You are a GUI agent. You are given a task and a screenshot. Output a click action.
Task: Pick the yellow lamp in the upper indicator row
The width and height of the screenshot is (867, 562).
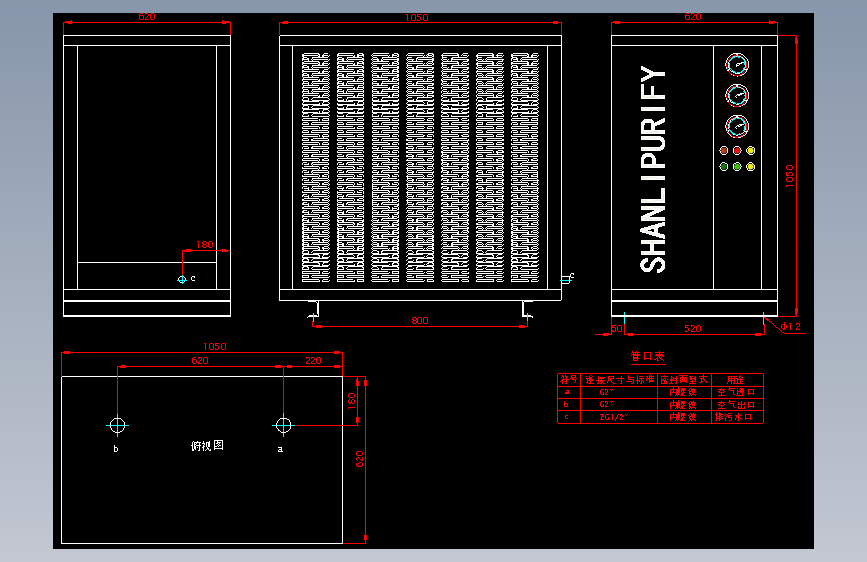click(750, 150)
